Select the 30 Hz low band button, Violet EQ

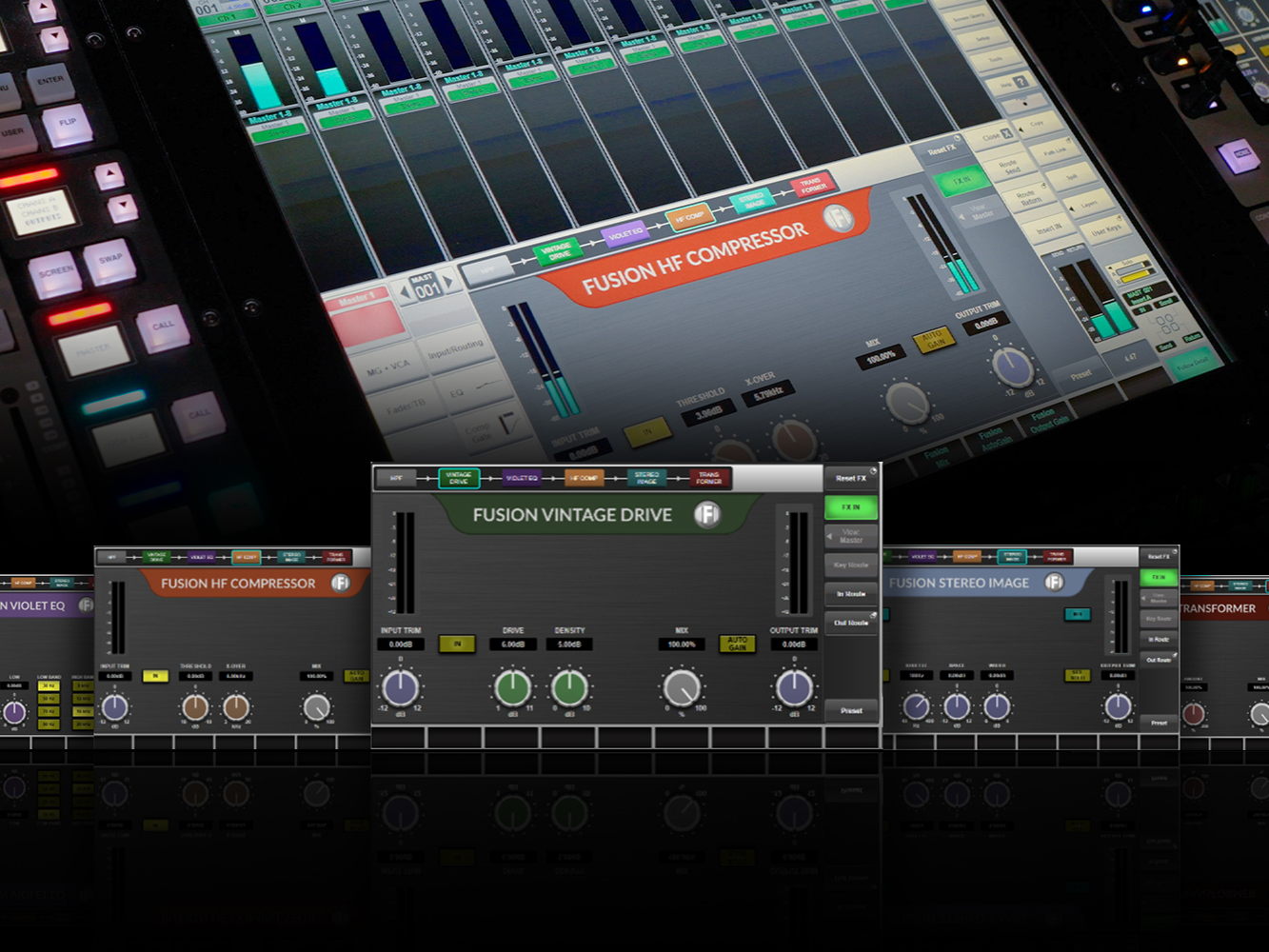49,686
